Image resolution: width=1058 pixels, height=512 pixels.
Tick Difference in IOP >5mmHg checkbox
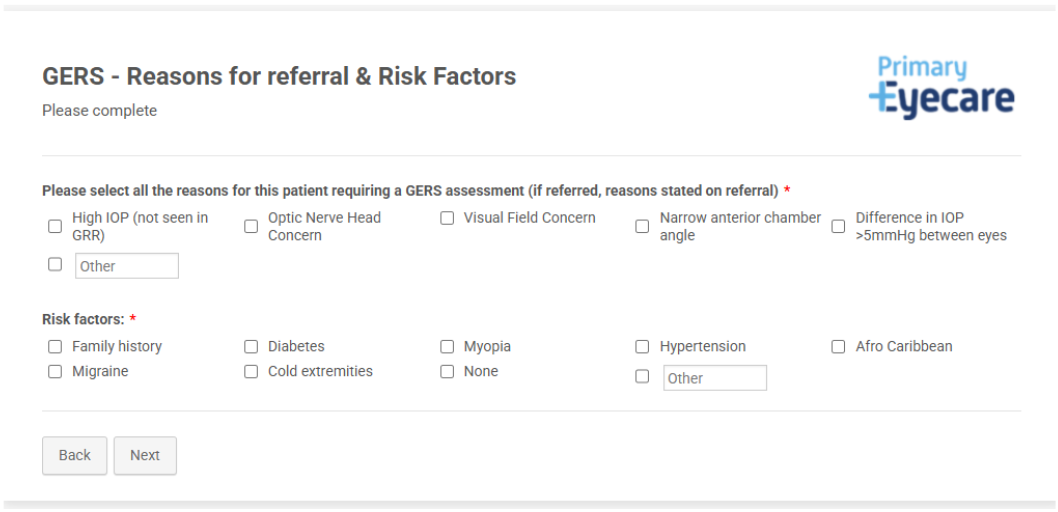click(x=839, y=227)
